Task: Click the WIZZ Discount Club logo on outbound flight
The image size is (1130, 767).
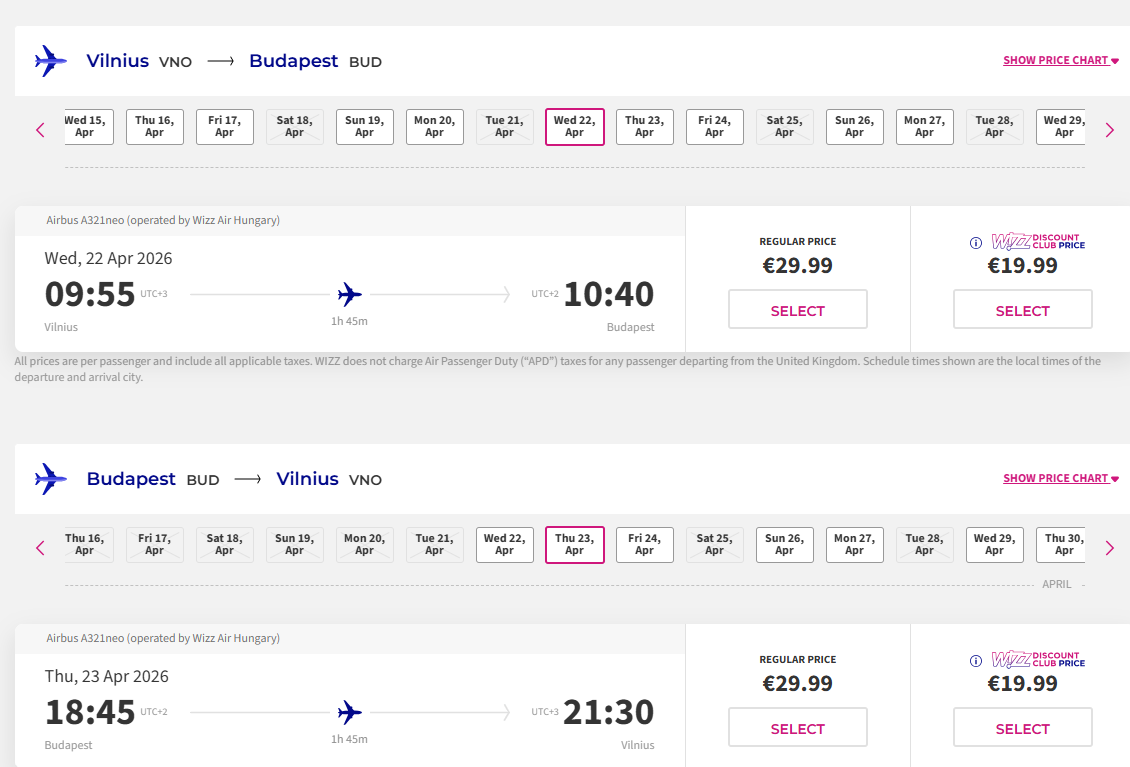Action: (1037, 242)
